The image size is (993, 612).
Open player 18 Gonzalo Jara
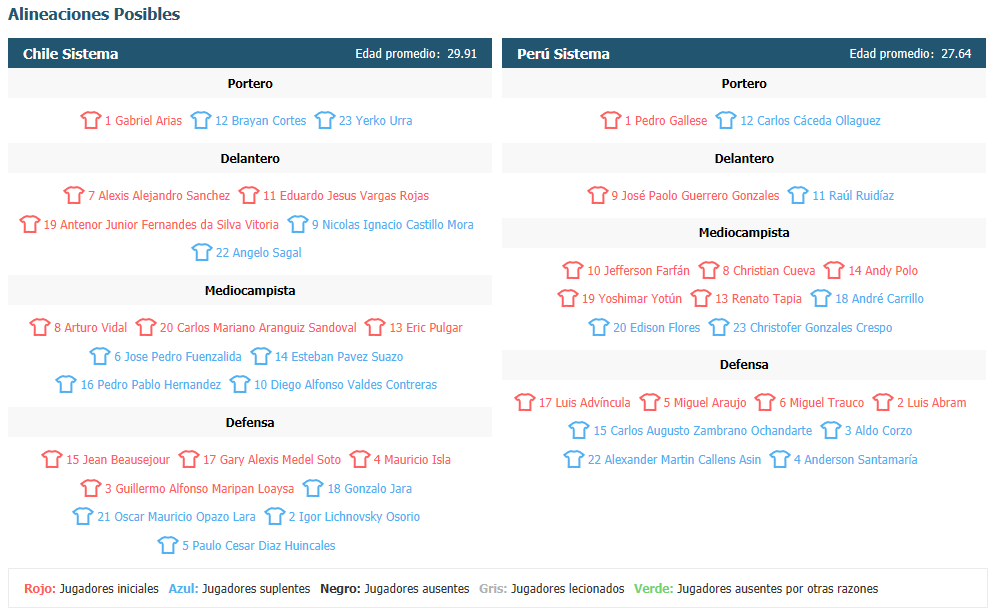370,488
